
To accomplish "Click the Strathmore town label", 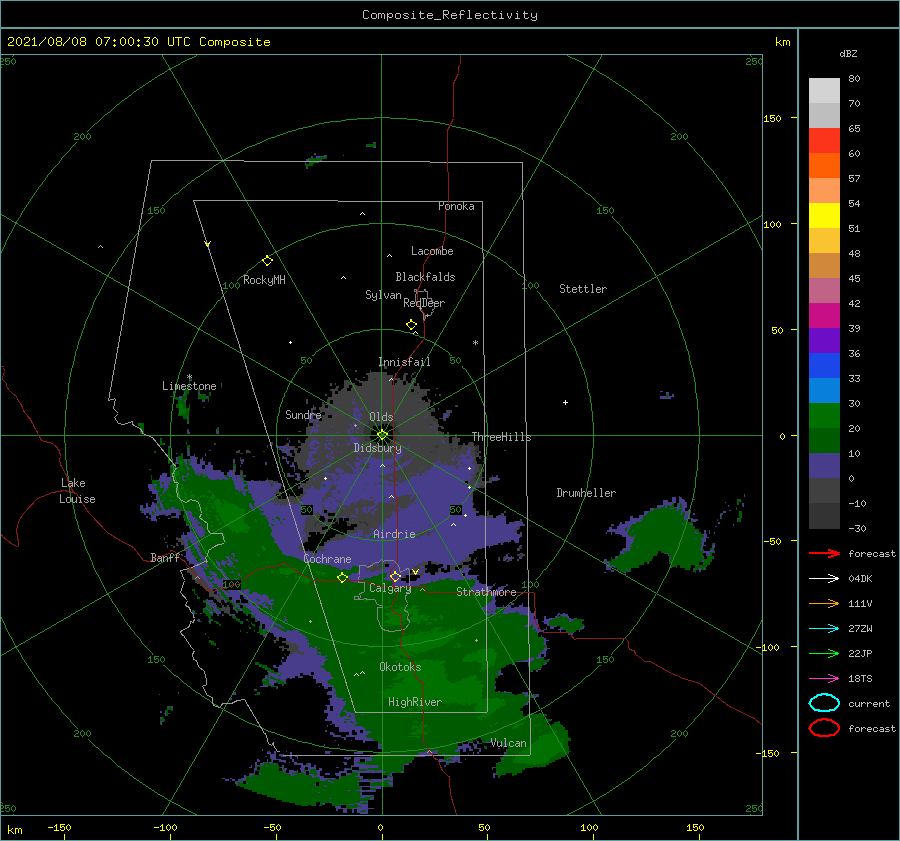I will click(x=486, y=592).
